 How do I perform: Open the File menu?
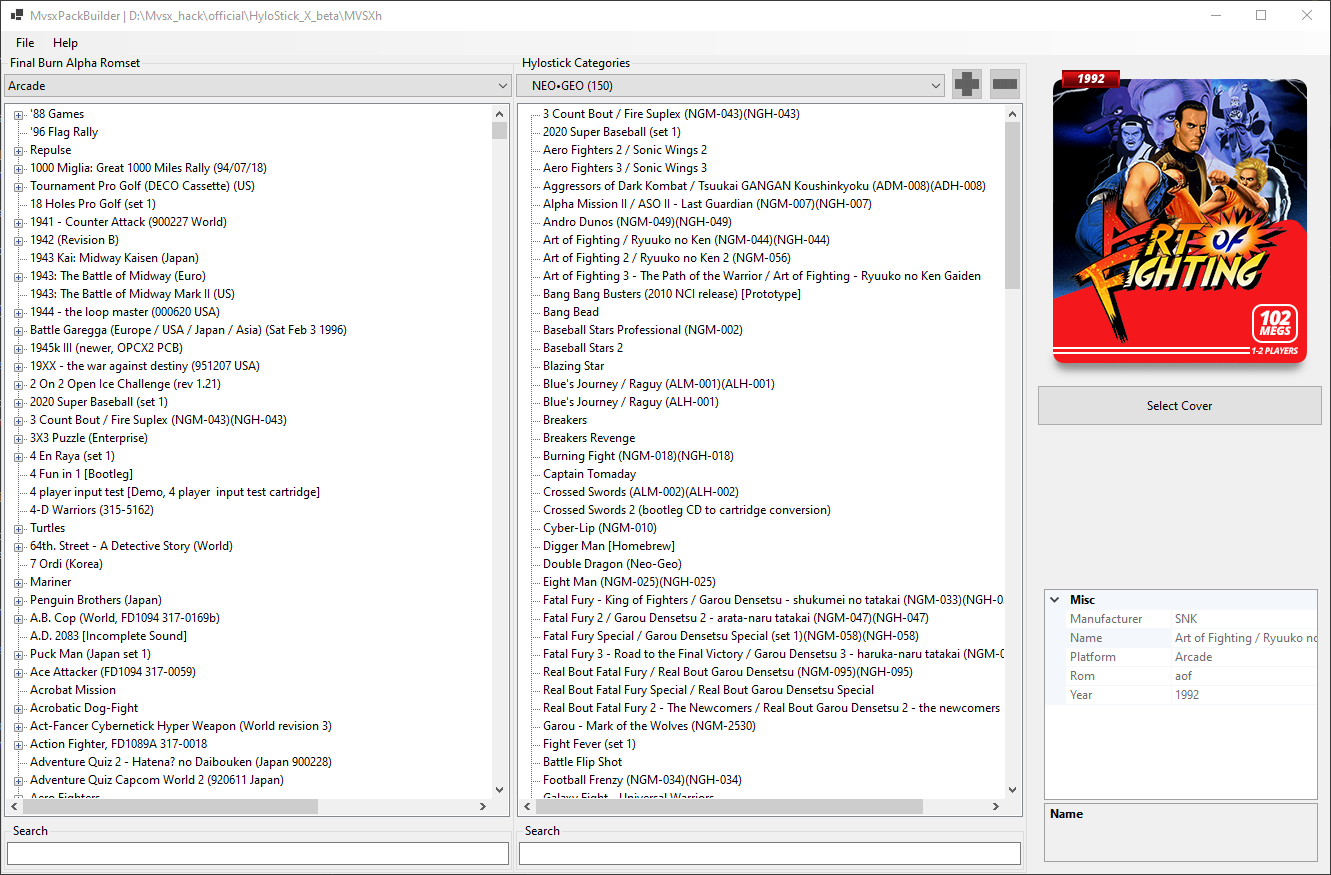(25, 43)
